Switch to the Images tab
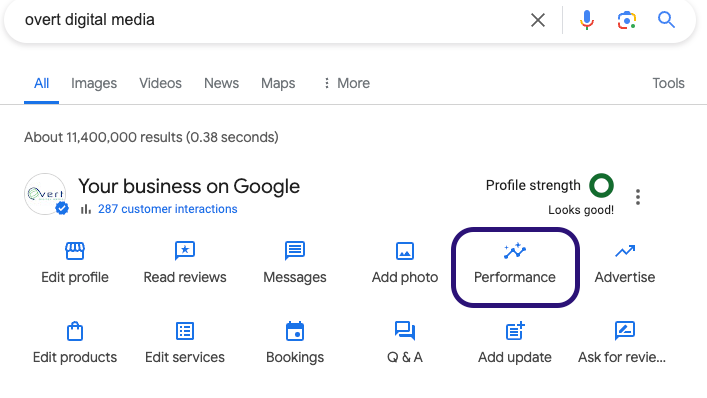Viewport: 707px width, 398px height. point(94,83)
